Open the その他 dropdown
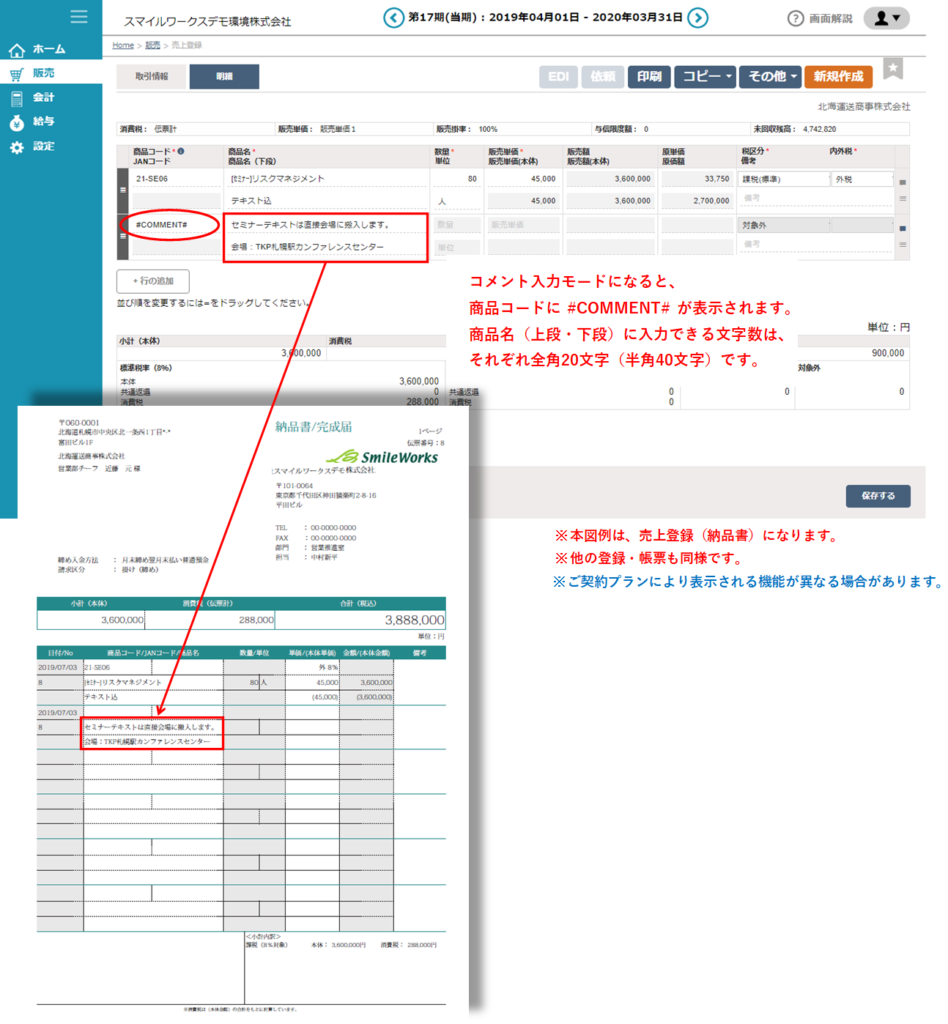 770,77
